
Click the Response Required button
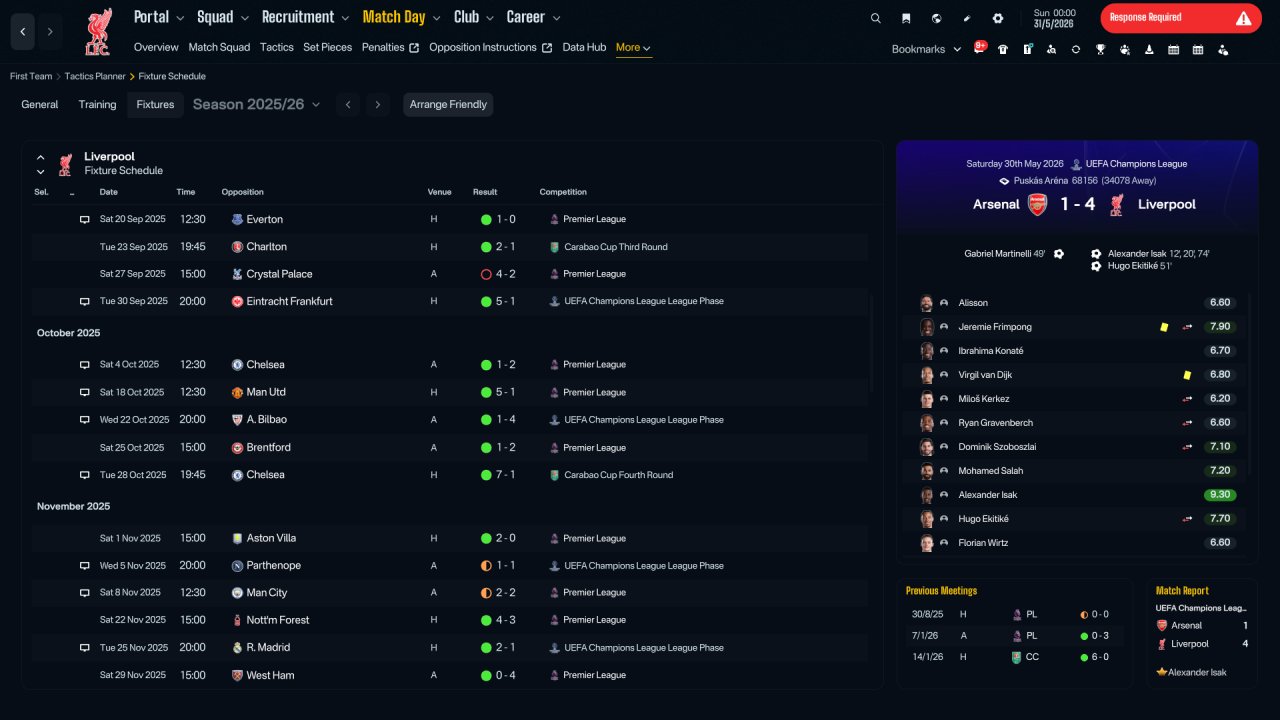1181,18
